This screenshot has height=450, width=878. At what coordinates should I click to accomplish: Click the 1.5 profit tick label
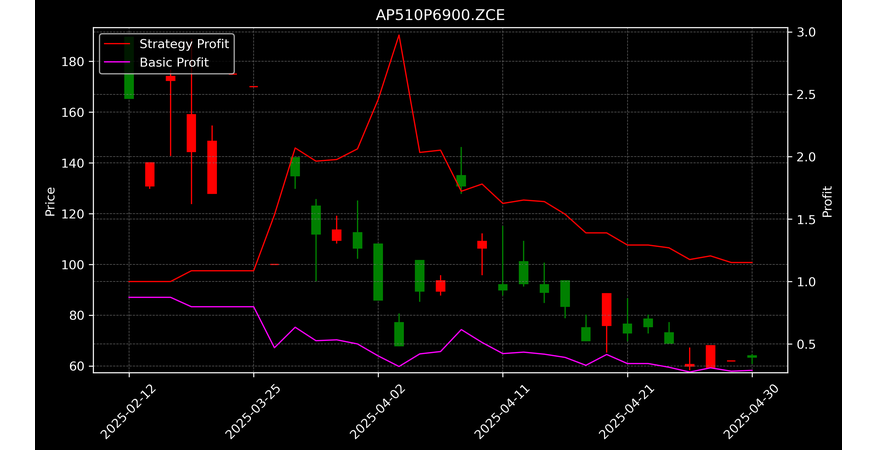pyautogui.click(x=806, y=219)
